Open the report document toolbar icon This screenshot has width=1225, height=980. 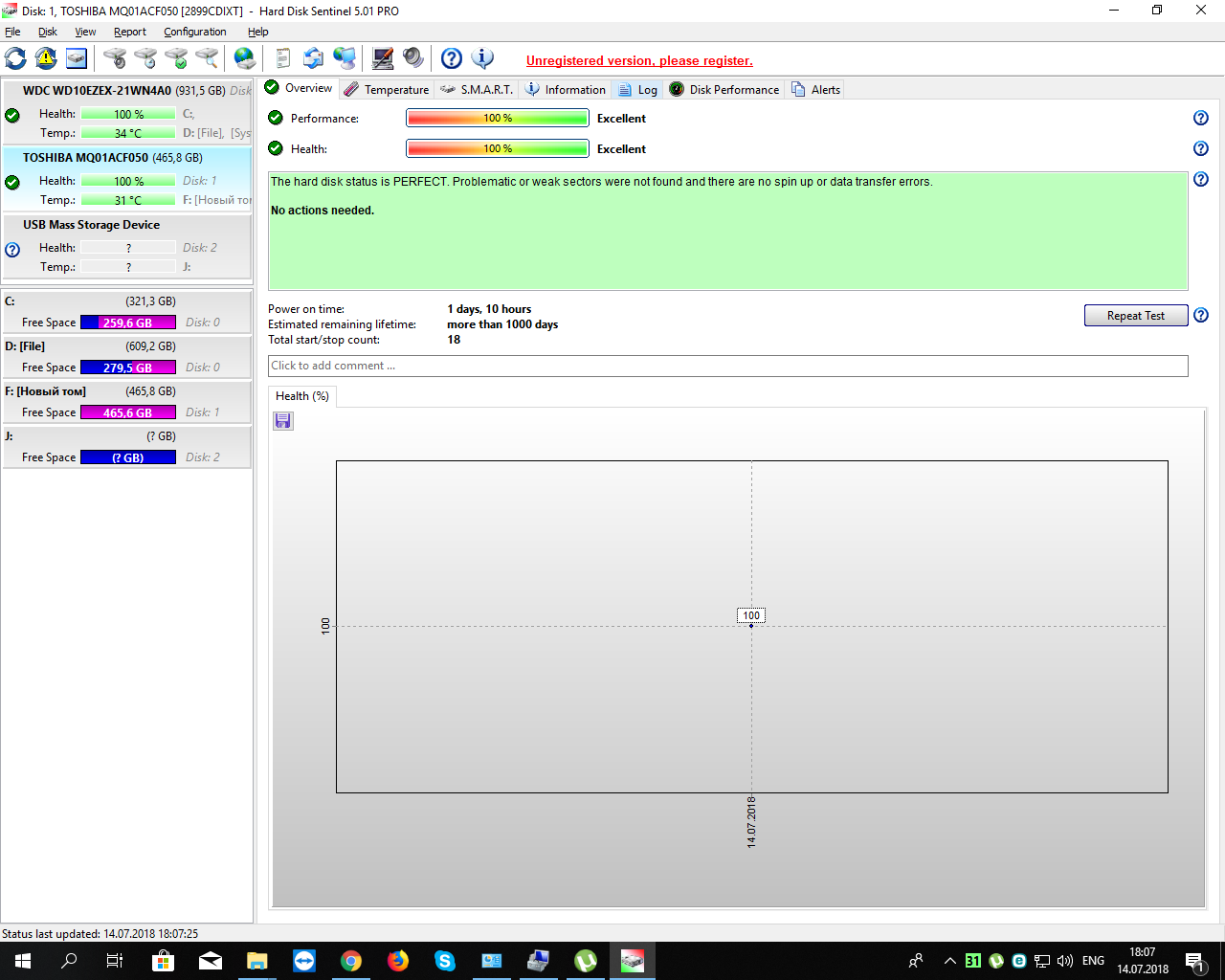[283, 58]
